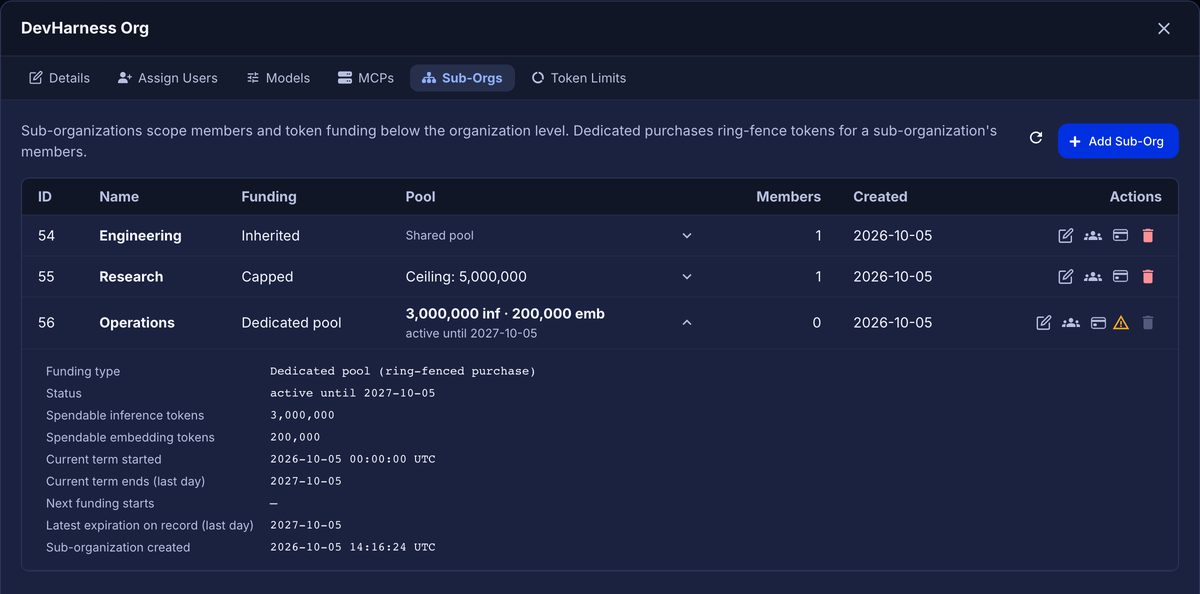Screen dimensions: 1200x594
Task: Click 'Ceiling: 5,000,000' pool text
Action: [x=466, y=277]
